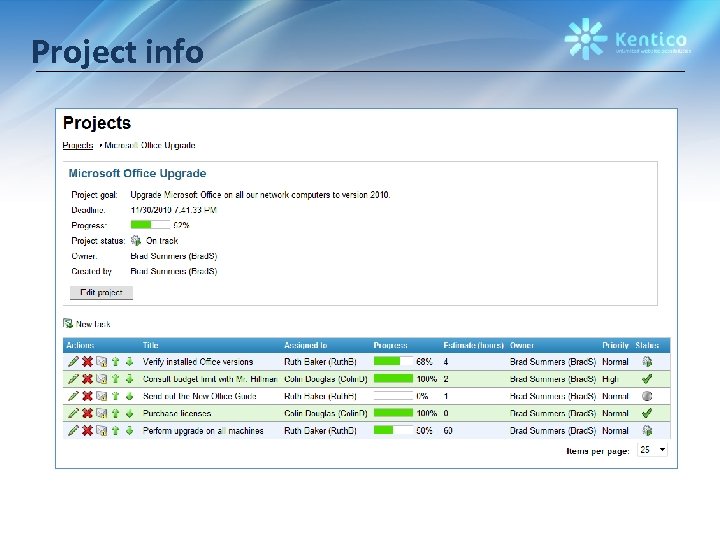Image resolution: width=720 pixels, height=540 pixels.
Task: Click the Perform upgrade on all machines title
Action: point(203,431)
